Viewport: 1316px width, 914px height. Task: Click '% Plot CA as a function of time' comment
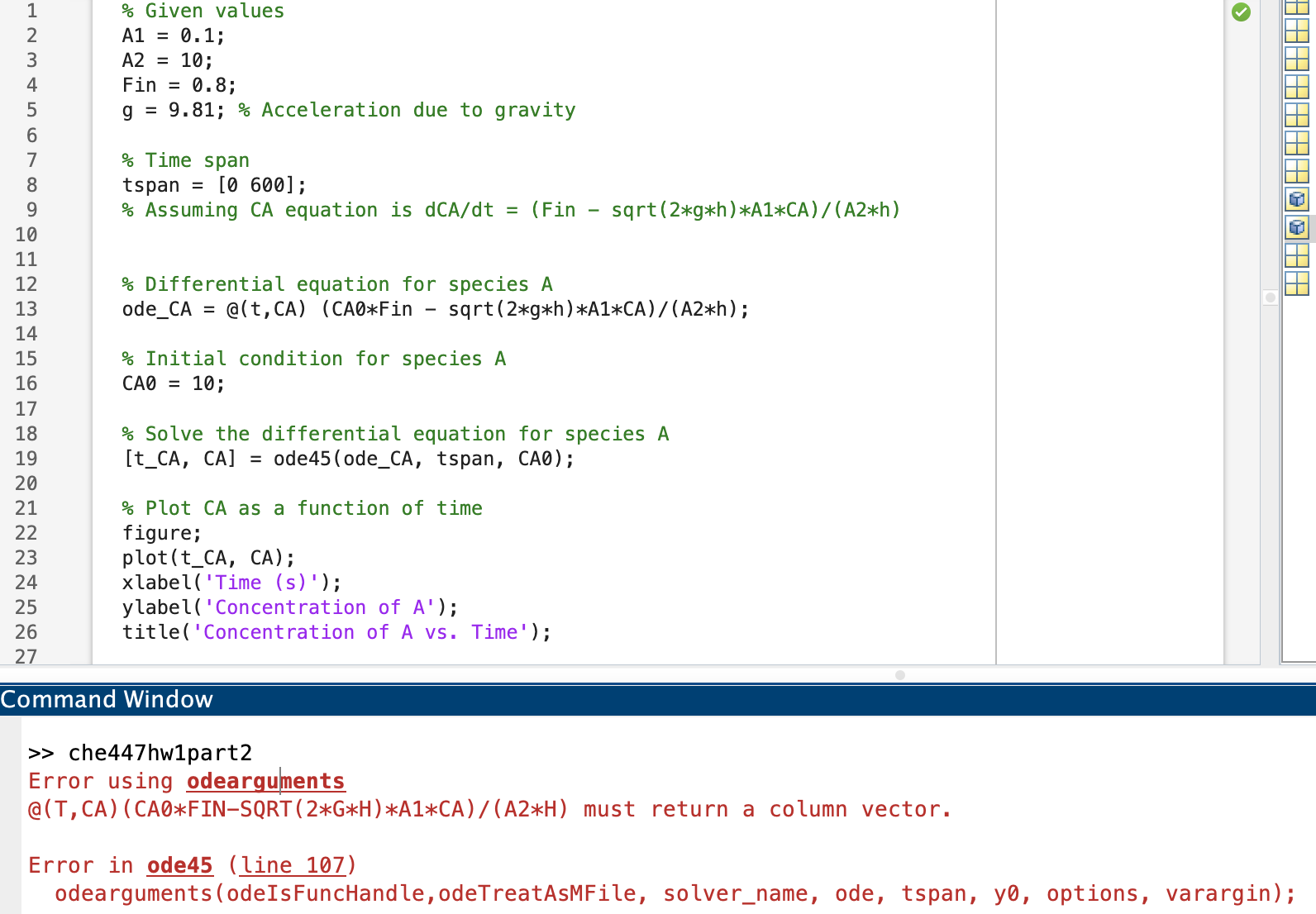303,508
